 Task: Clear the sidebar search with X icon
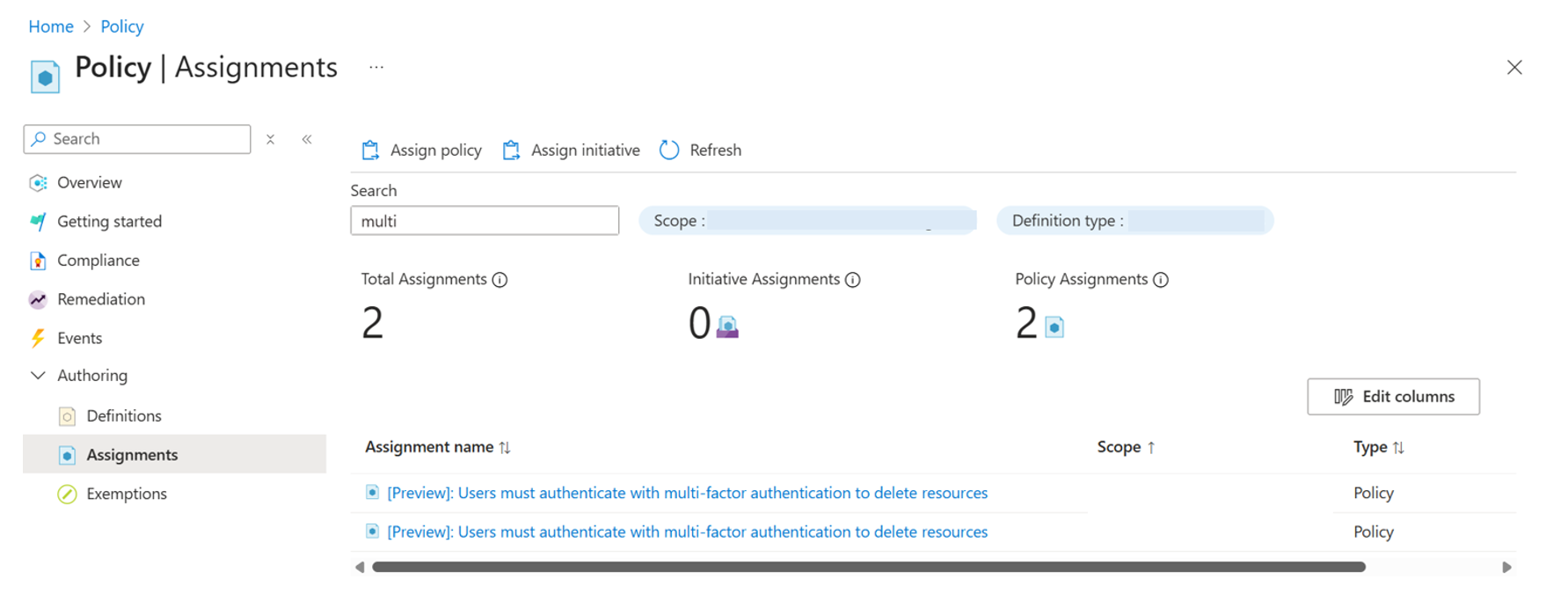click(x=271, y=139)
